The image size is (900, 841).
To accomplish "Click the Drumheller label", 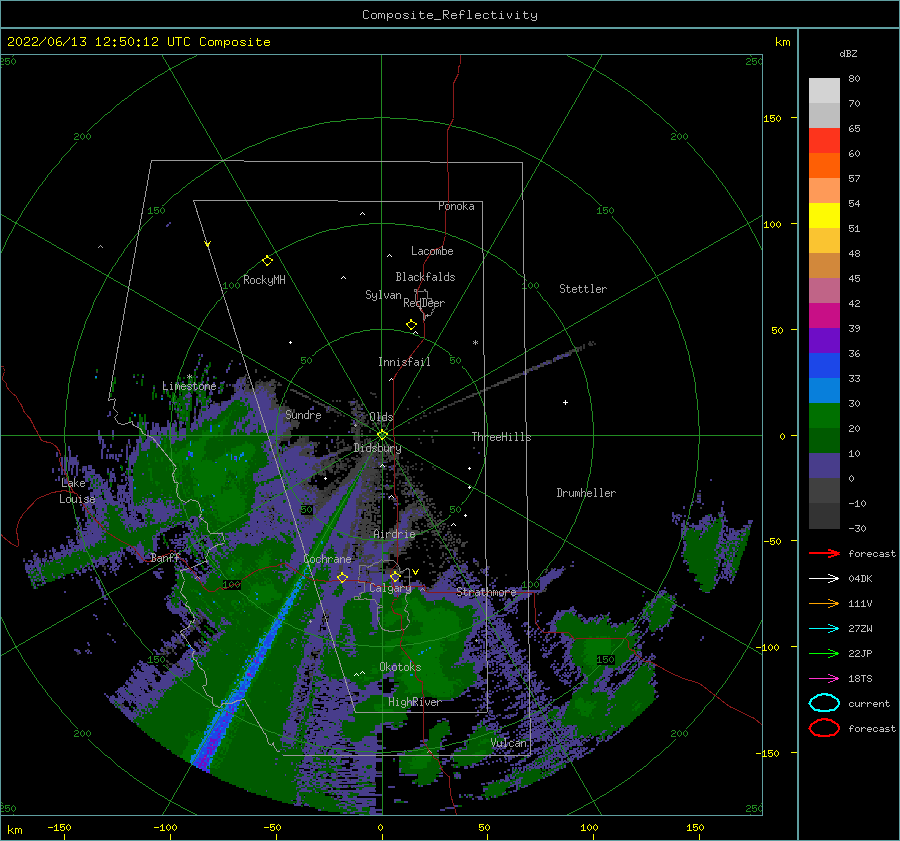I will [x=586, y=493].
